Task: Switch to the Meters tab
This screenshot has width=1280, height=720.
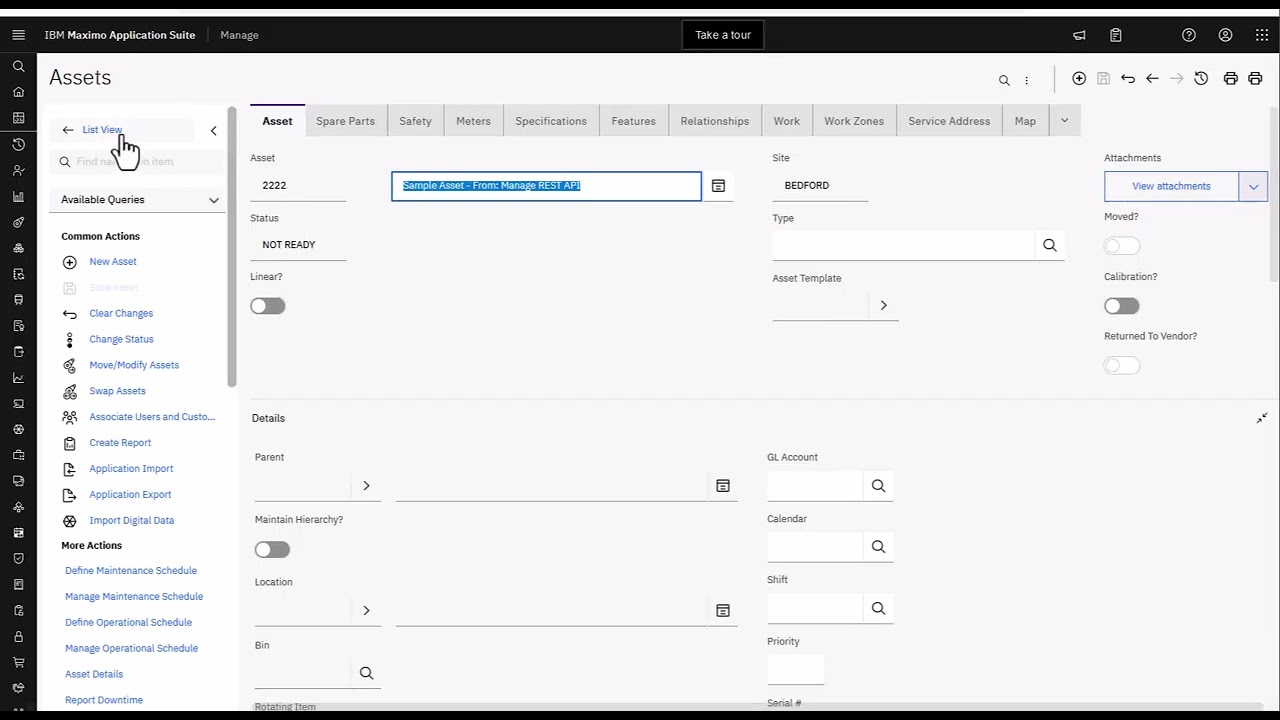Action: [473, 121]
